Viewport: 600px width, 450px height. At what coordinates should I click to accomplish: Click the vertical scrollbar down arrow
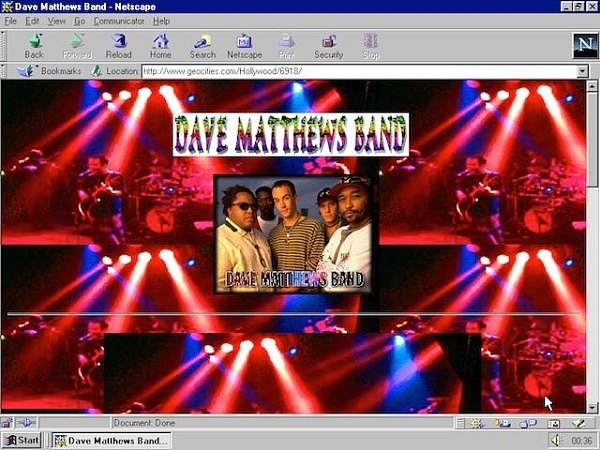[x=592, y=408]
